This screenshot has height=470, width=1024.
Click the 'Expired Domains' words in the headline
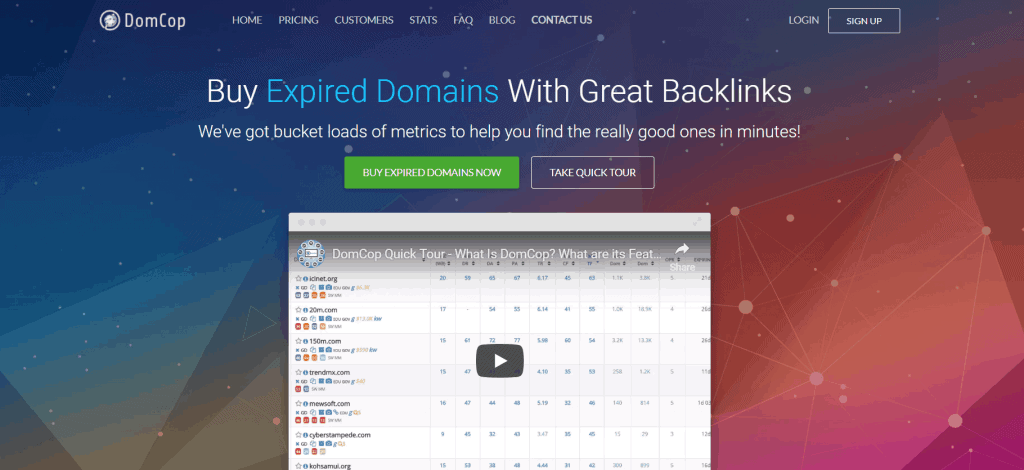point(383,92)
